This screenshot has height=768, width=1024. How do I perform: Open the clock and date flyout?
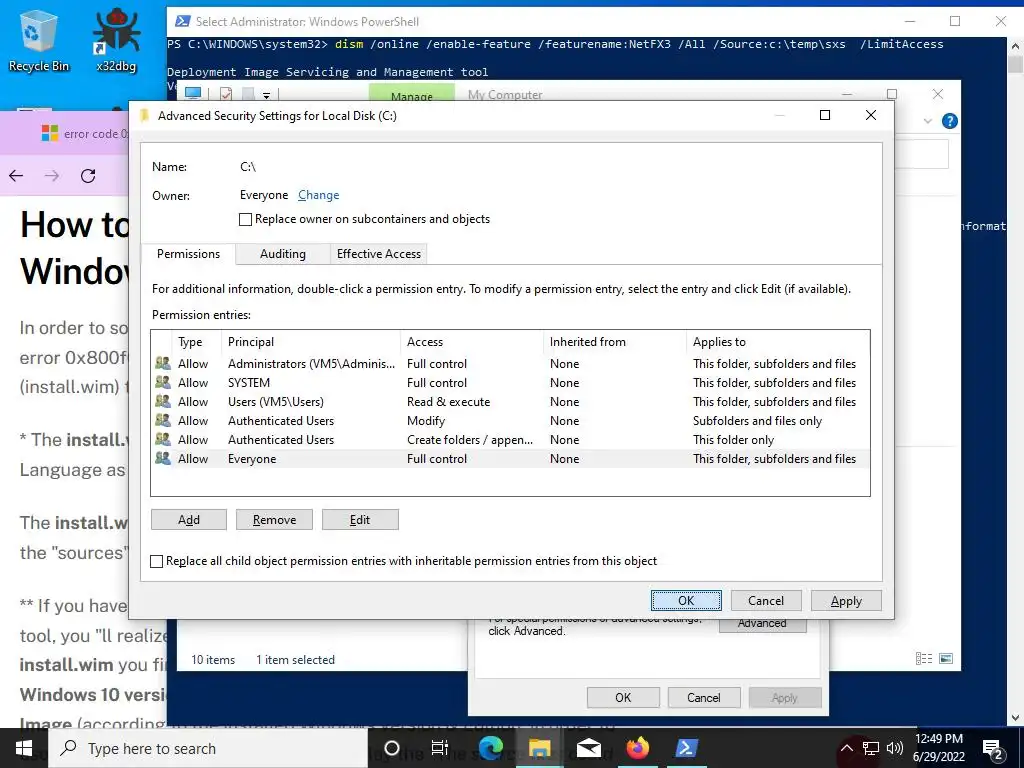(x=939, y=748)
